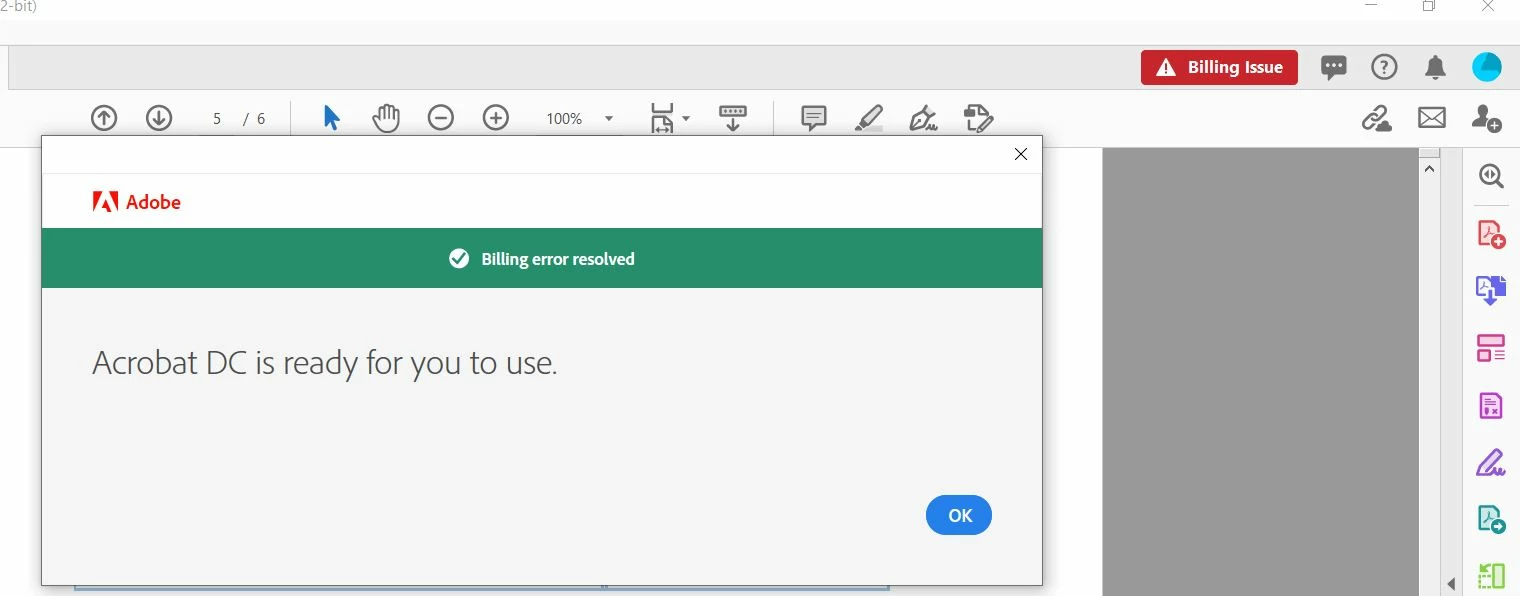The height and width of the screenshot is (596, 1520).
Task: Send the file by email
Action: click(x=1432, y=118)
